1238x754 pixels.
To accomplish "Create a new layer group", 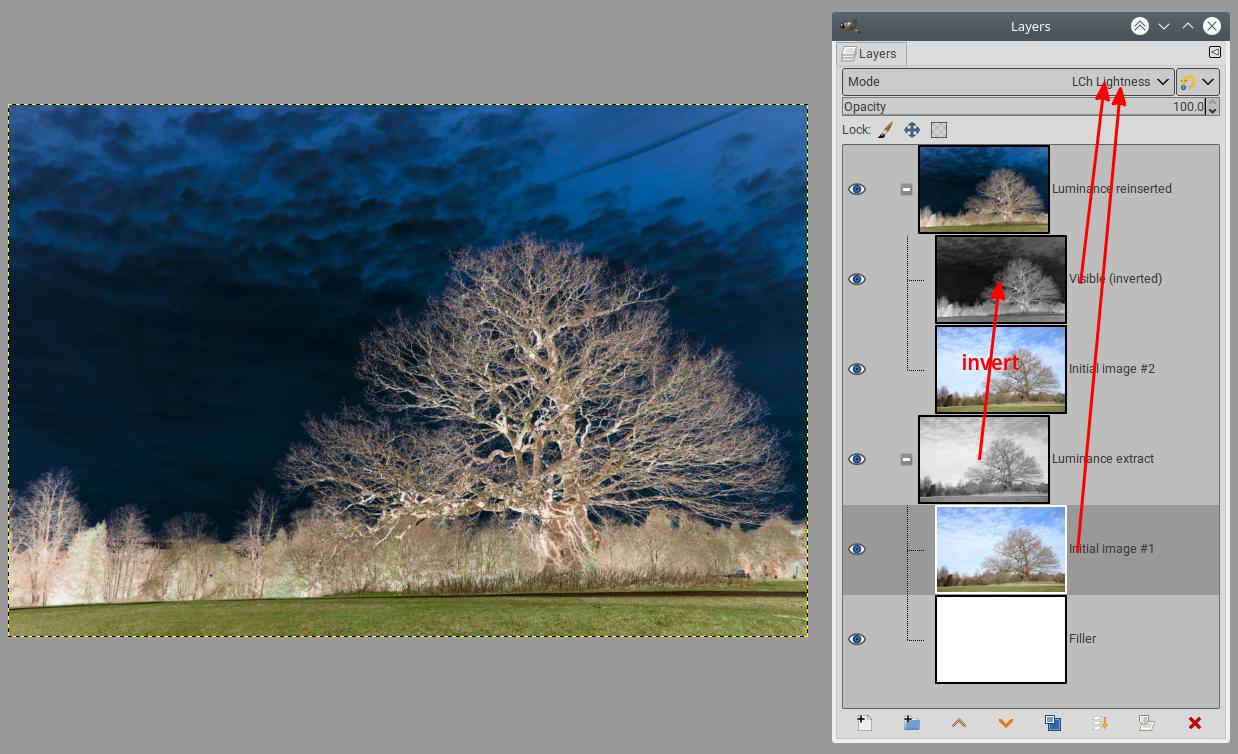I will click(x=911, y=722).
